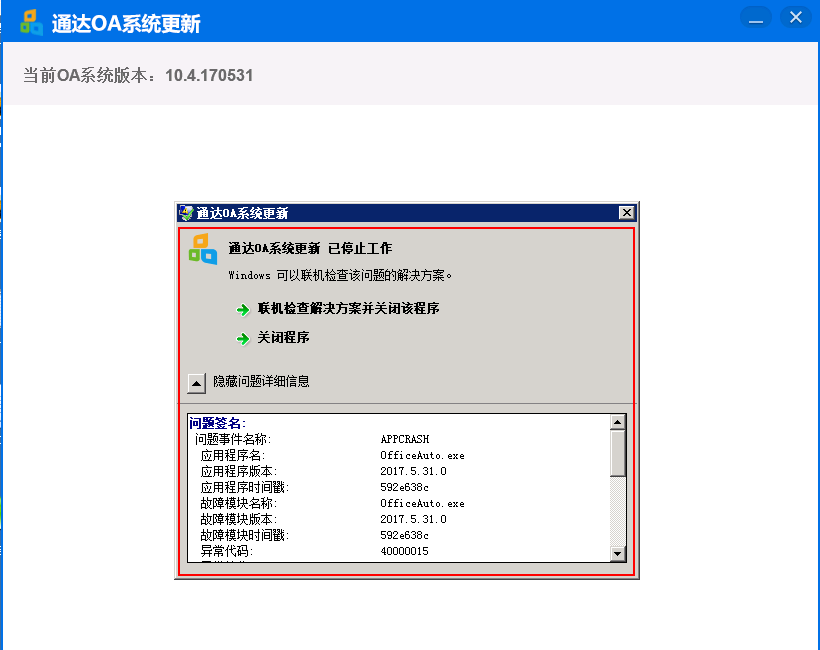
Task: Click OfficeAuto.exe value next to 应用程序名
Action: tap(423, 455)
